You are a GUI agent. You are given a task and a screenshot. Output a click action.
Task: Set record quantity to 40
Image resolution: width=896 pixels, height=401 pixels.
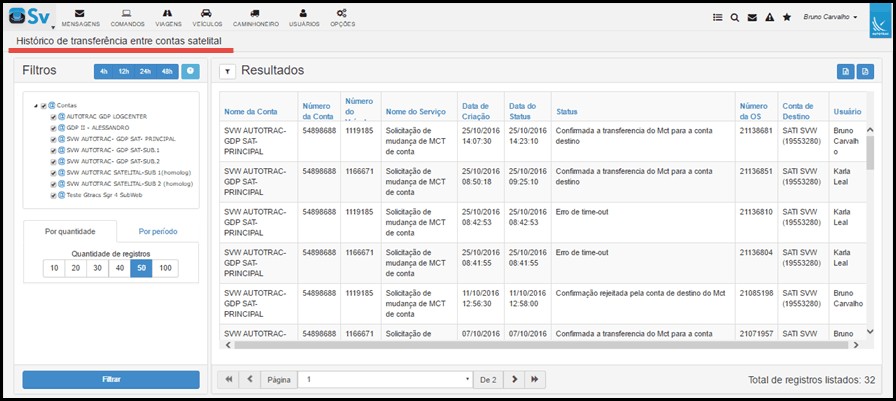pos(119,268)
